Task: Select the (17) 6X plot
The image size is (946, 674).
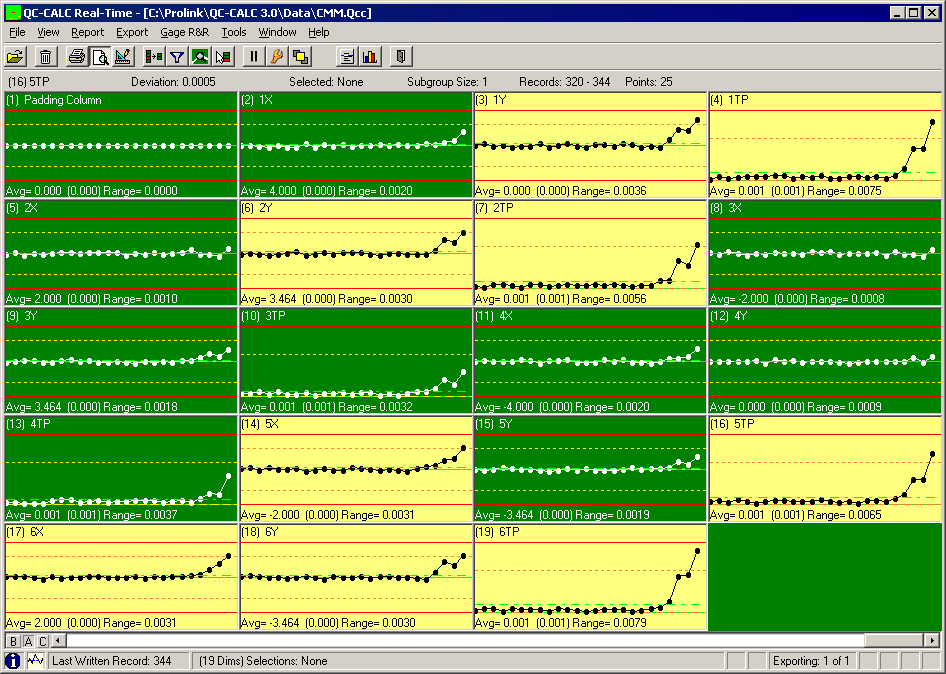Action: pos(121,577)
